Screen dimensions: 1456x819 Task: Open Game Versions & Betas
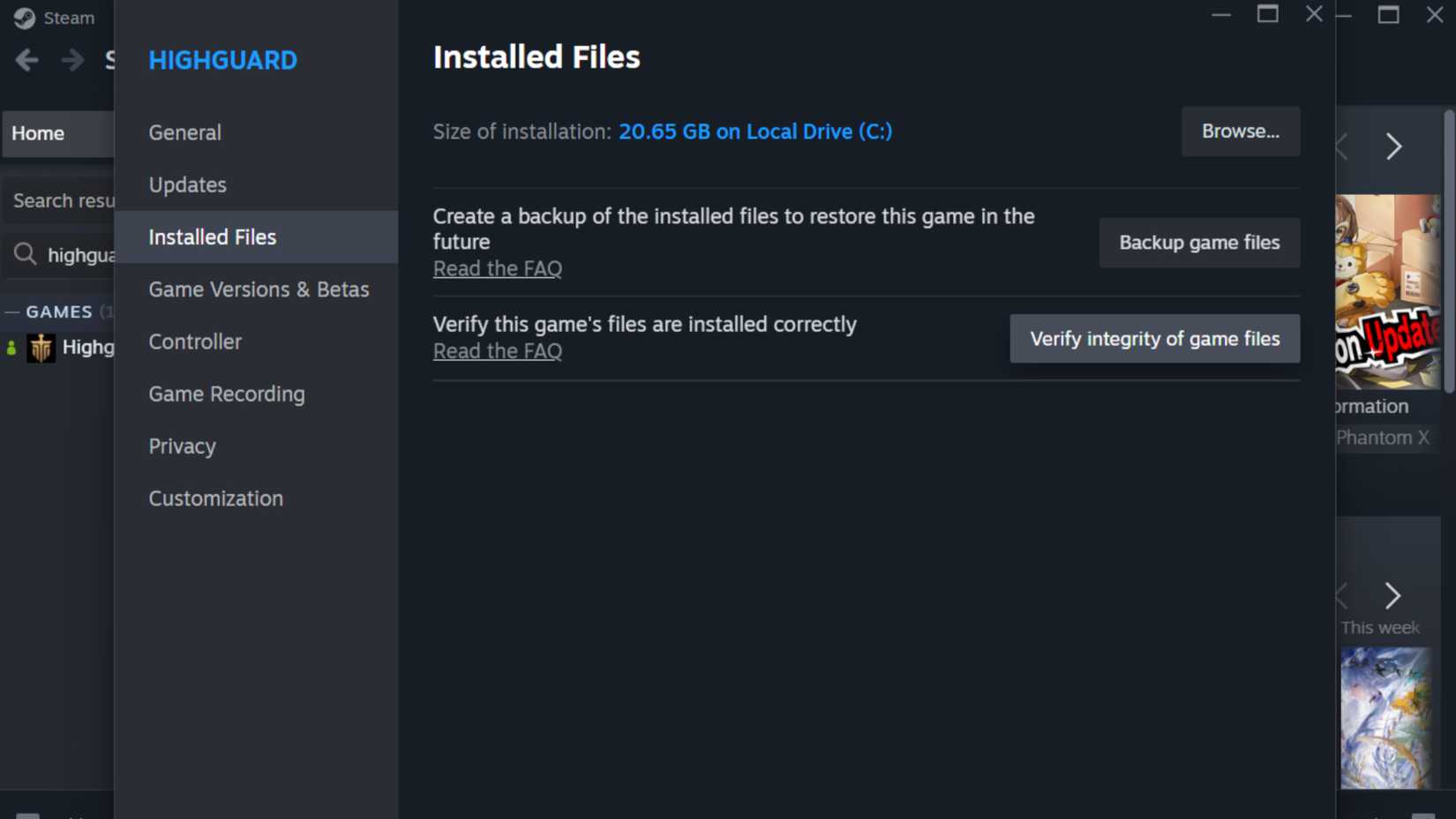pyautogui.click(x=259, y=289)
